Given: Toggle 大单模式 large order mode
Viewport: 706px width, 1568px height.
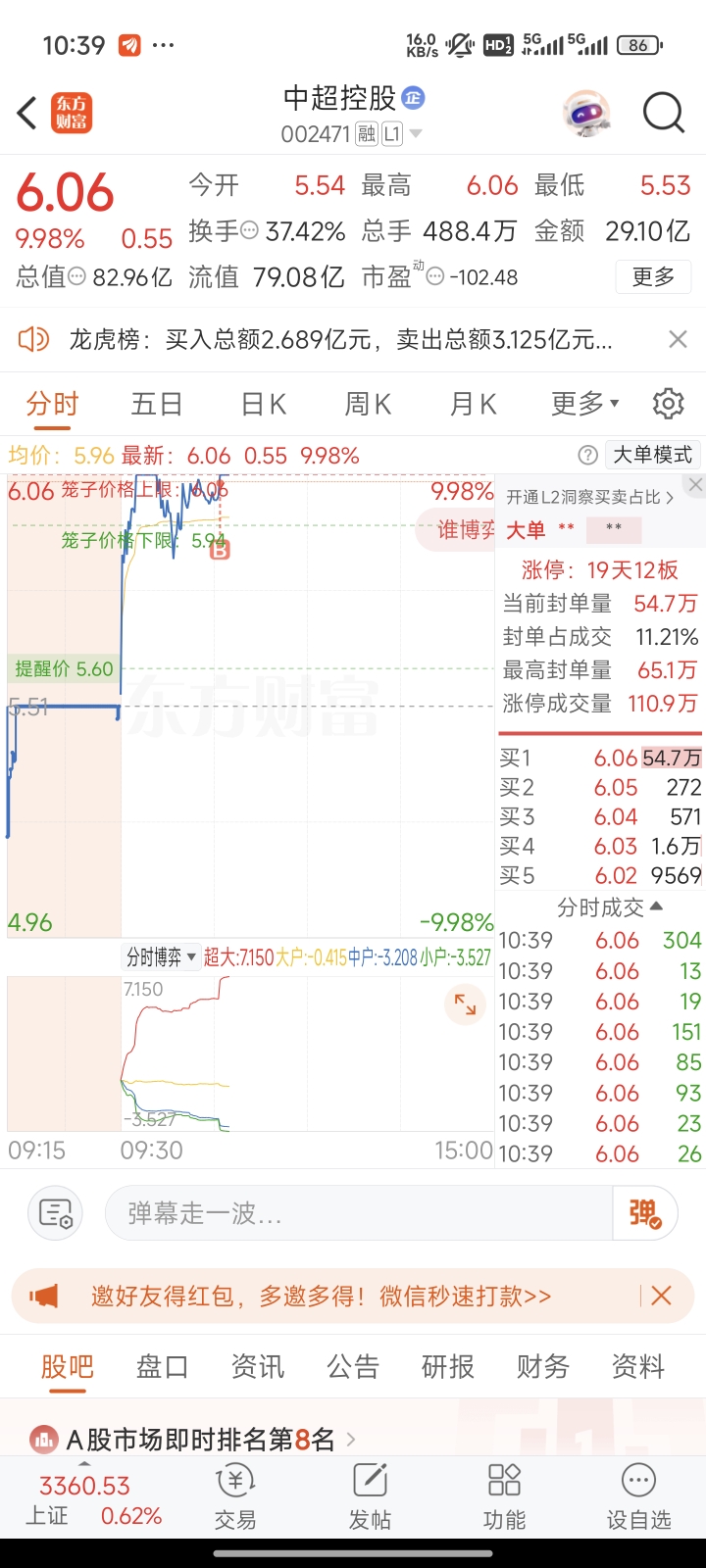Looking at the screenshot, I should coord(652,455).
